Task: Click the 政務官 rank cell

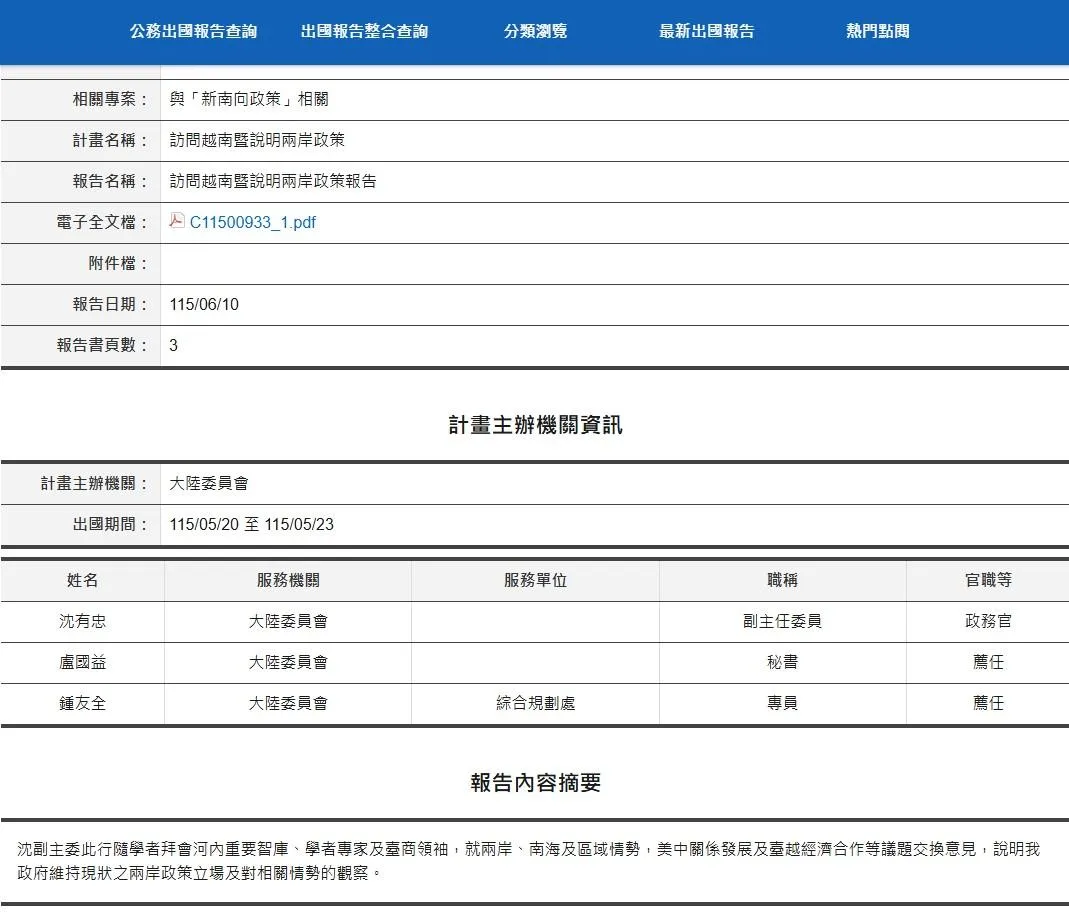Action: click(x=988, y=621)
